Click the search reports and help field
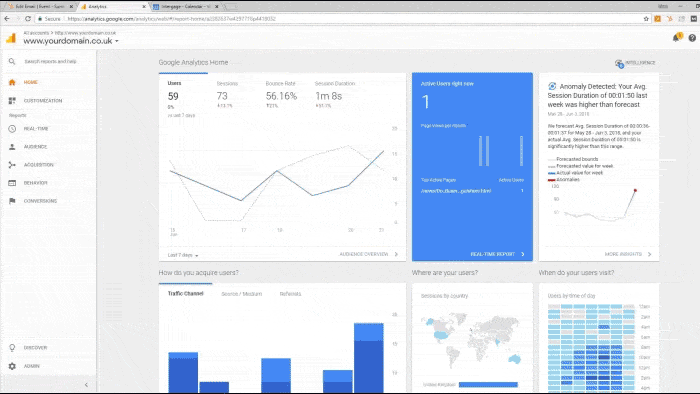 tap(50, 61)
